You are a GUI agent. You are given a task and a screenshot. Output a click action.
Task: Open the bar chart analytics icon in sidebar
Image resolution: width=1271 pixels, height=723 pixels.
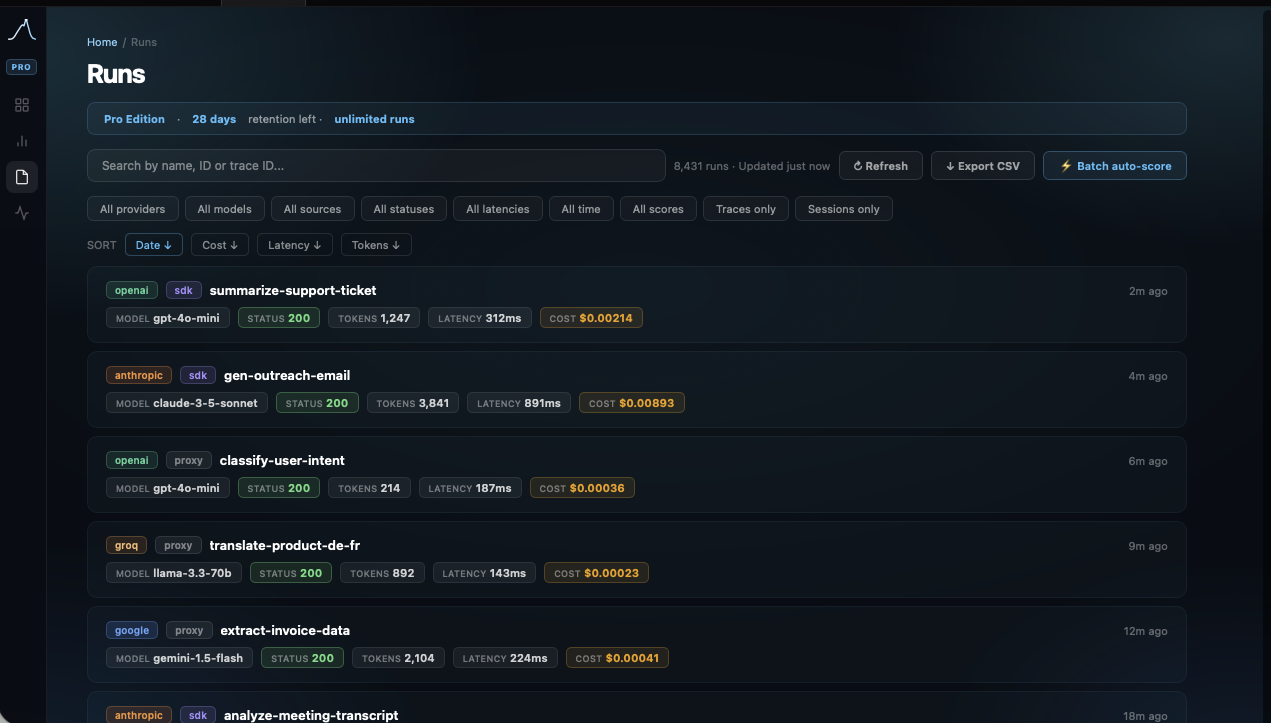click(x=22, y=141)
